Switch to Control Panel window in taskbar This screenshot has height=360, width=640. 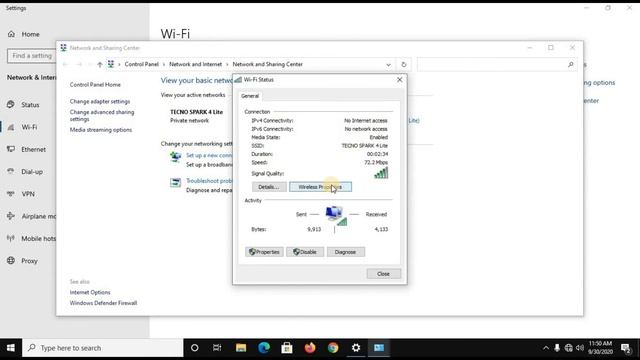click(379, 348)
